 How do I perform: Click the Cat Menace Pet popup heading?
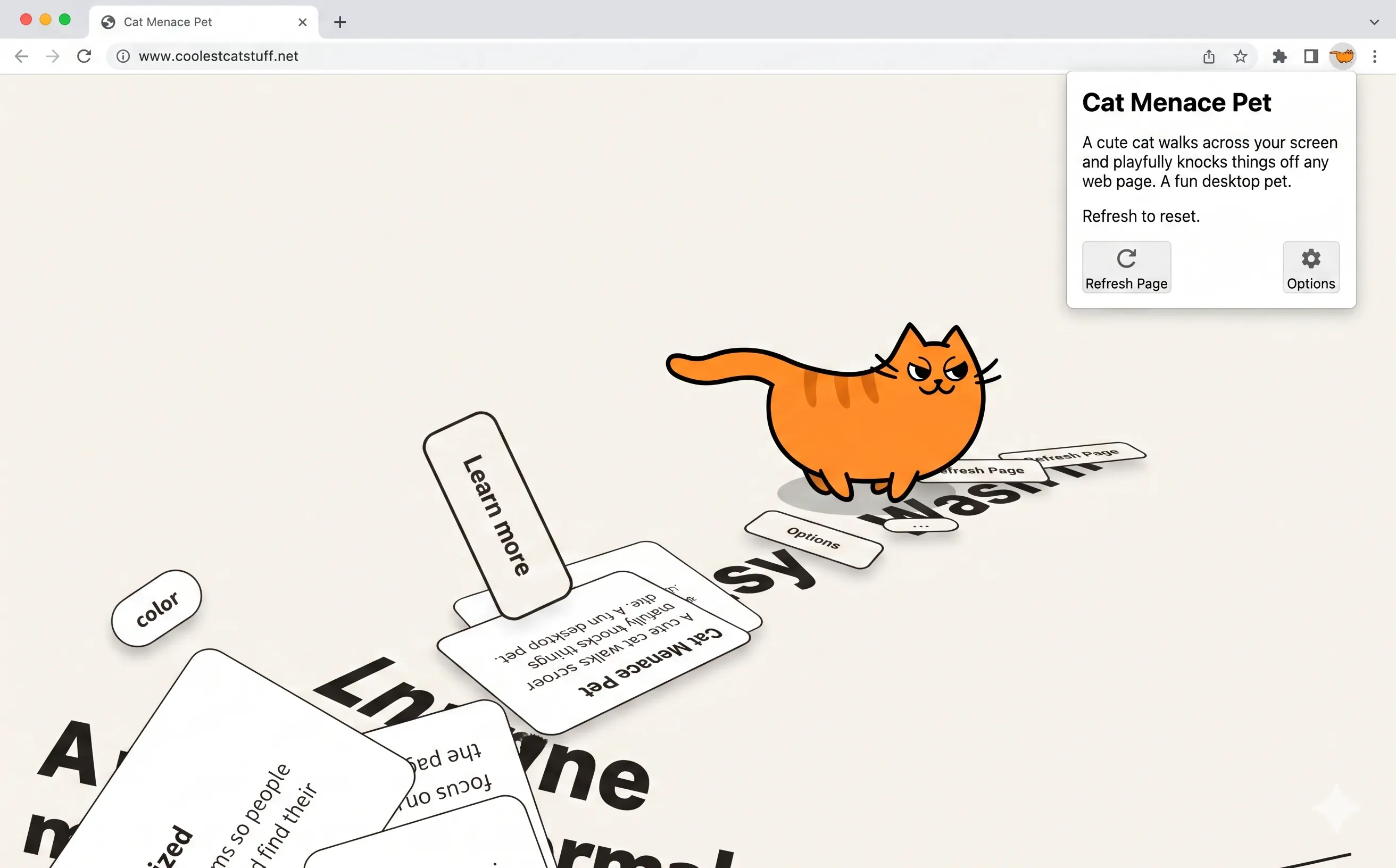click(x=1176, y=103)
